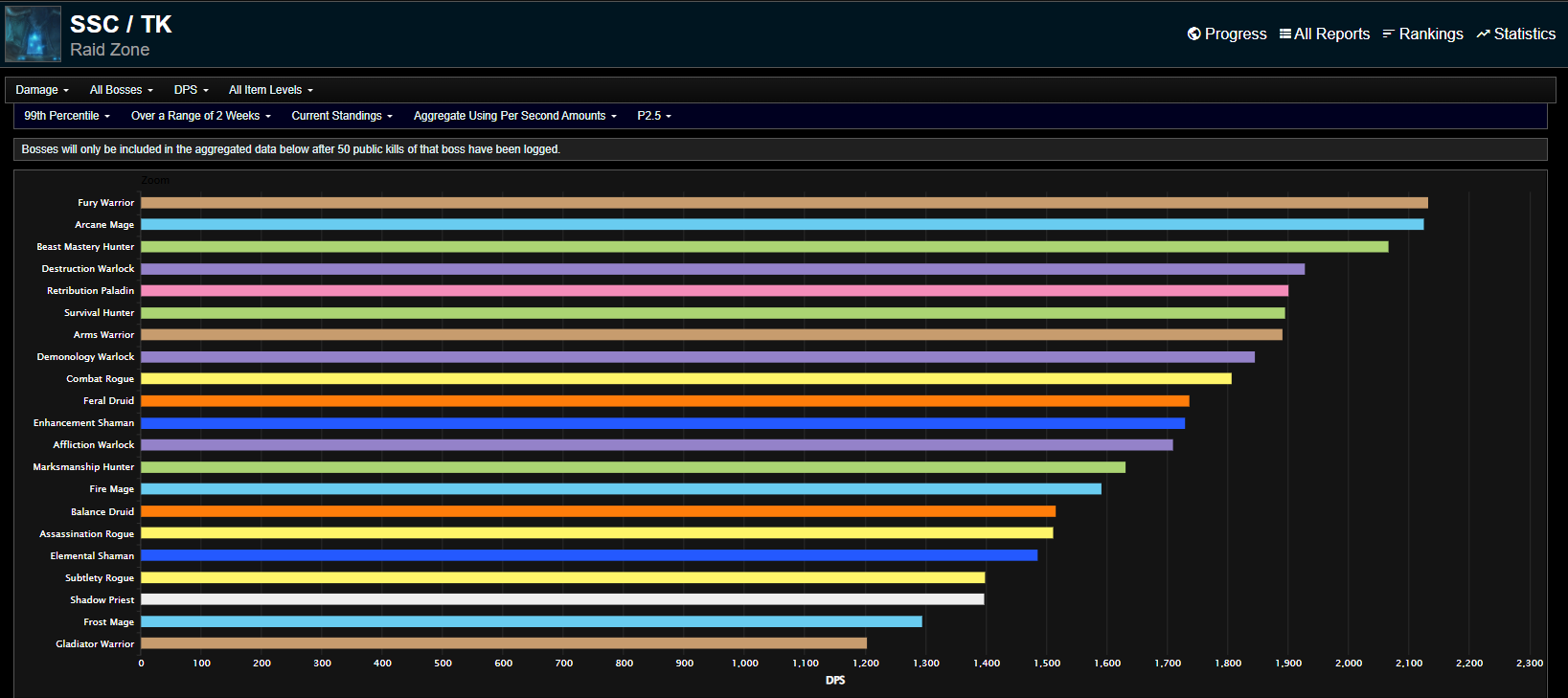Click the SSC / TK zone title

[x=121, y=24]
